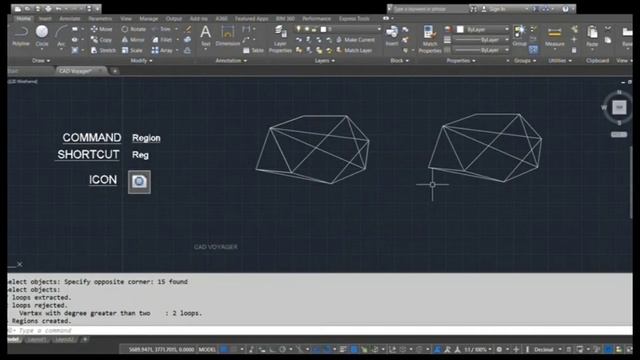
Task: Click the Group tool
Action: 519,35
